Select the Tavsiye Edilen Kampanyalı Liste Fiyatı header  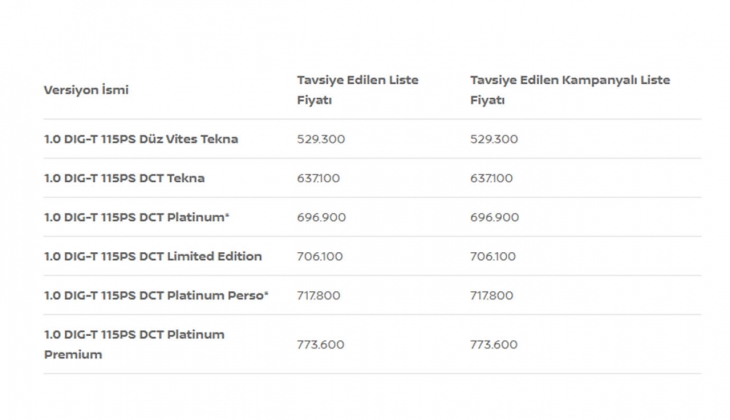coord(570,90)
